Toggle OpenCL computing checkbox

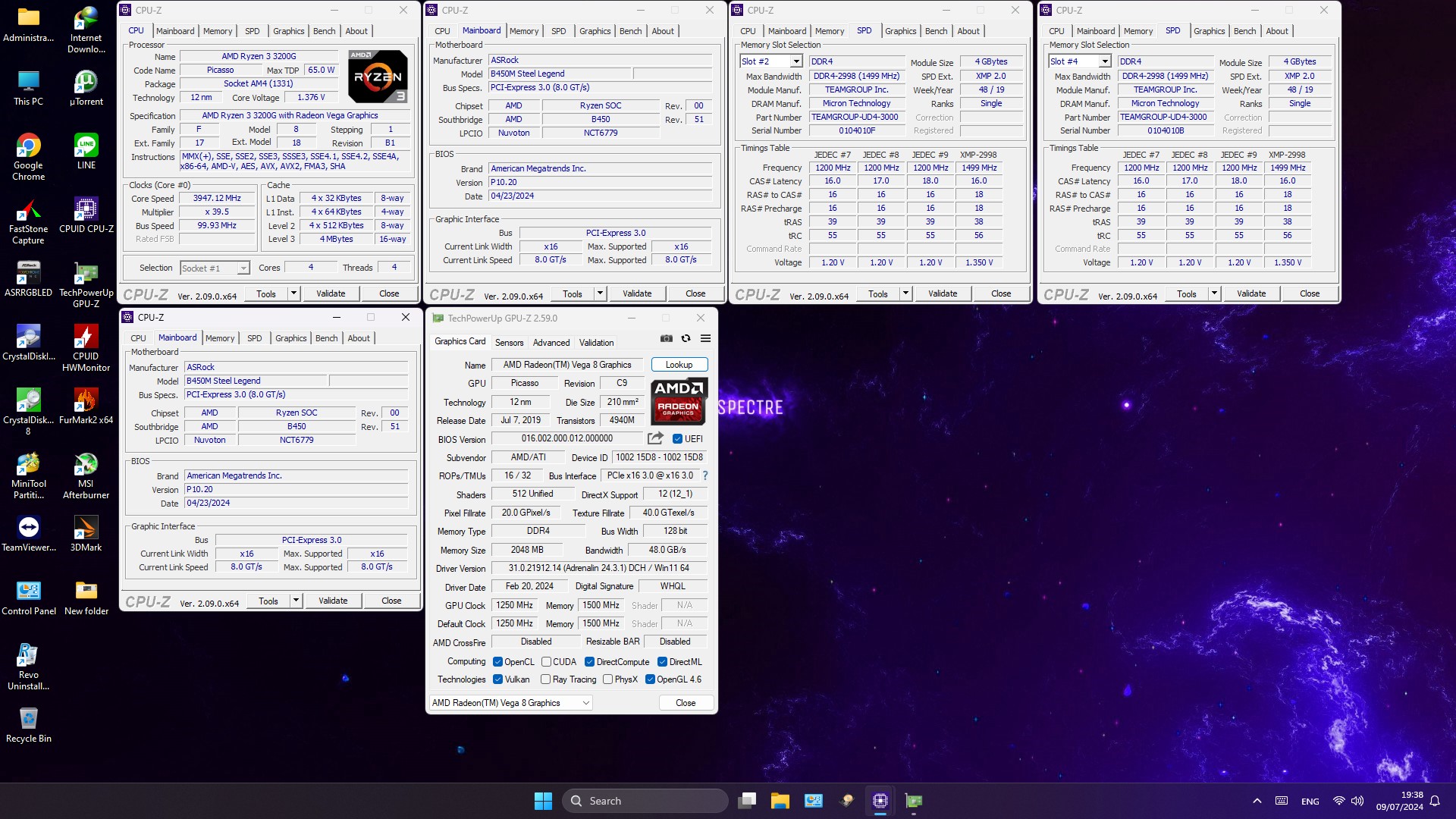[497, 662]
